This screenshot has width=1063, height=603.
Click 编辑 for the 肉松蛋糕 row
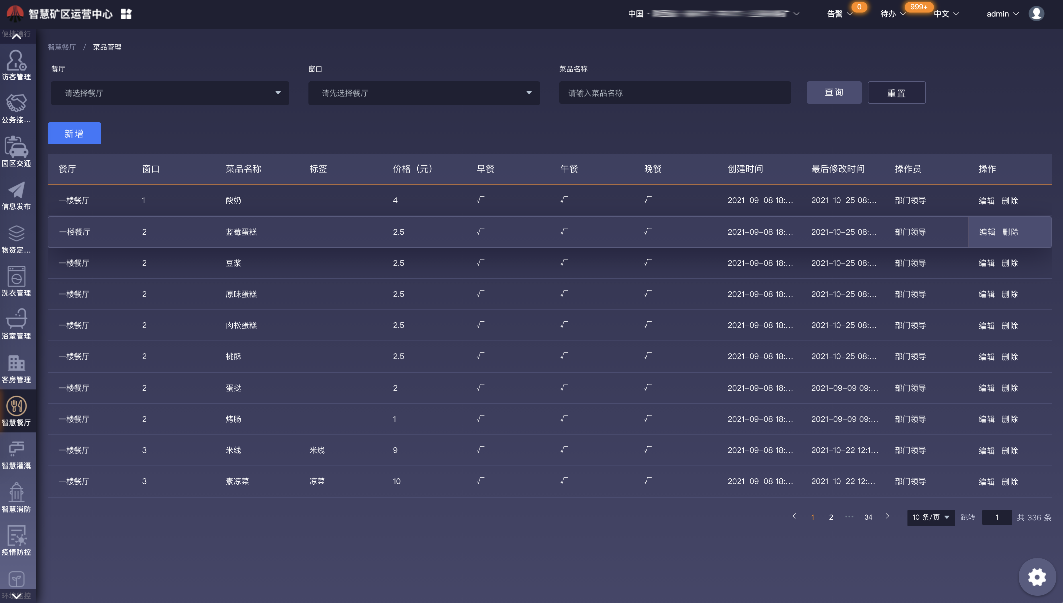986,326
